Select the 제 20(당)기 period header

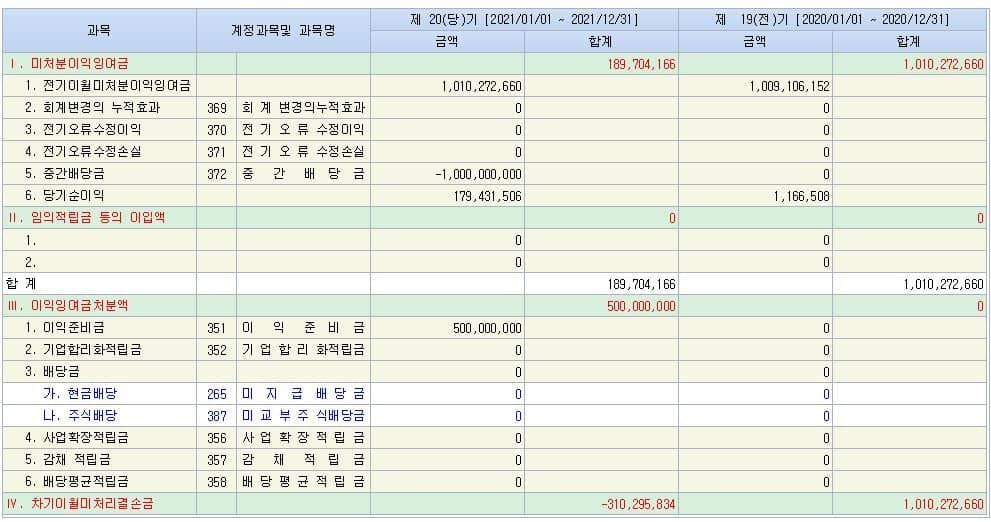click(x=524, y=19)
